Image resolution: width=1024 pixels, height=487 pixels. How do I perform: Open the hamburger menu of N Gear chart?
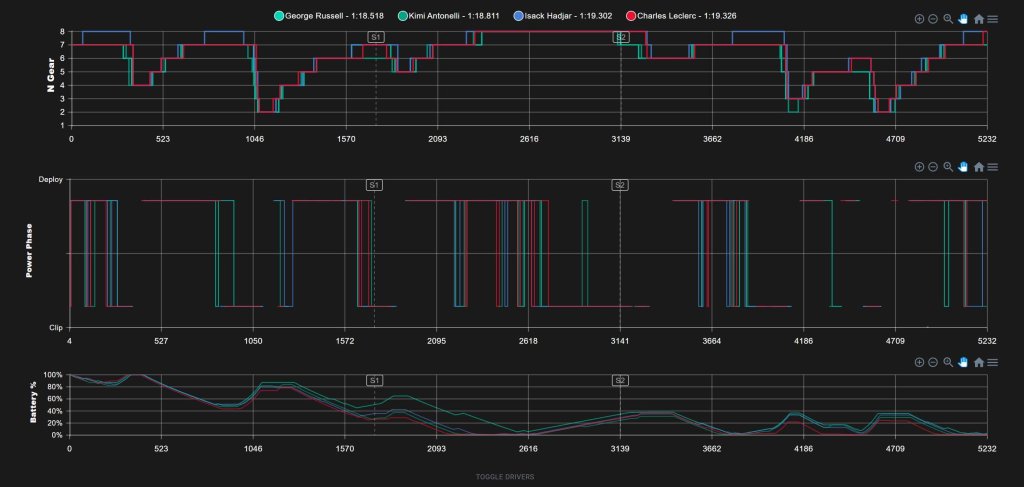pos(993,20)
